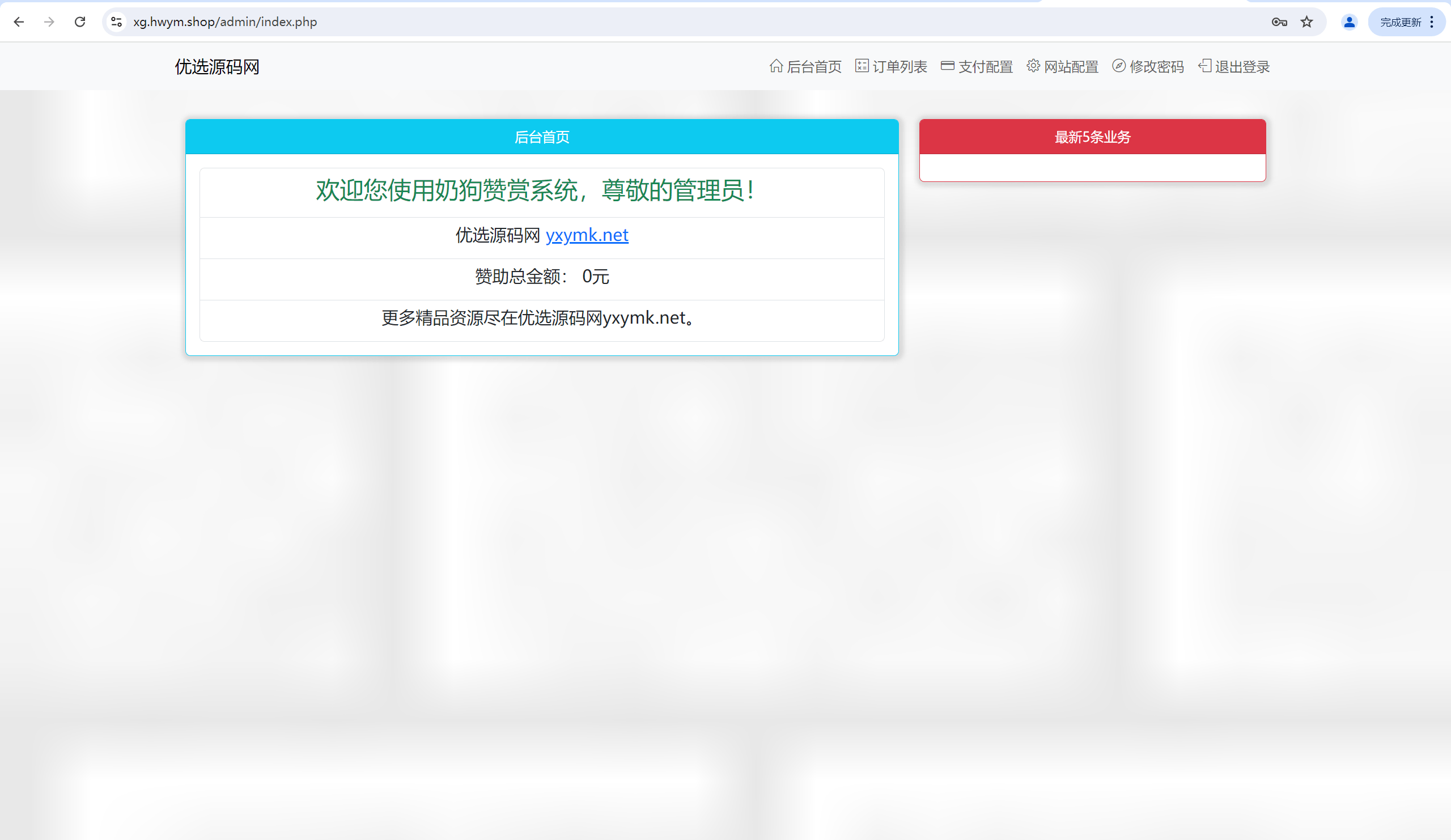
Task: Click the exit icon beside 退出登录
Action: [x=1205, y=66]
